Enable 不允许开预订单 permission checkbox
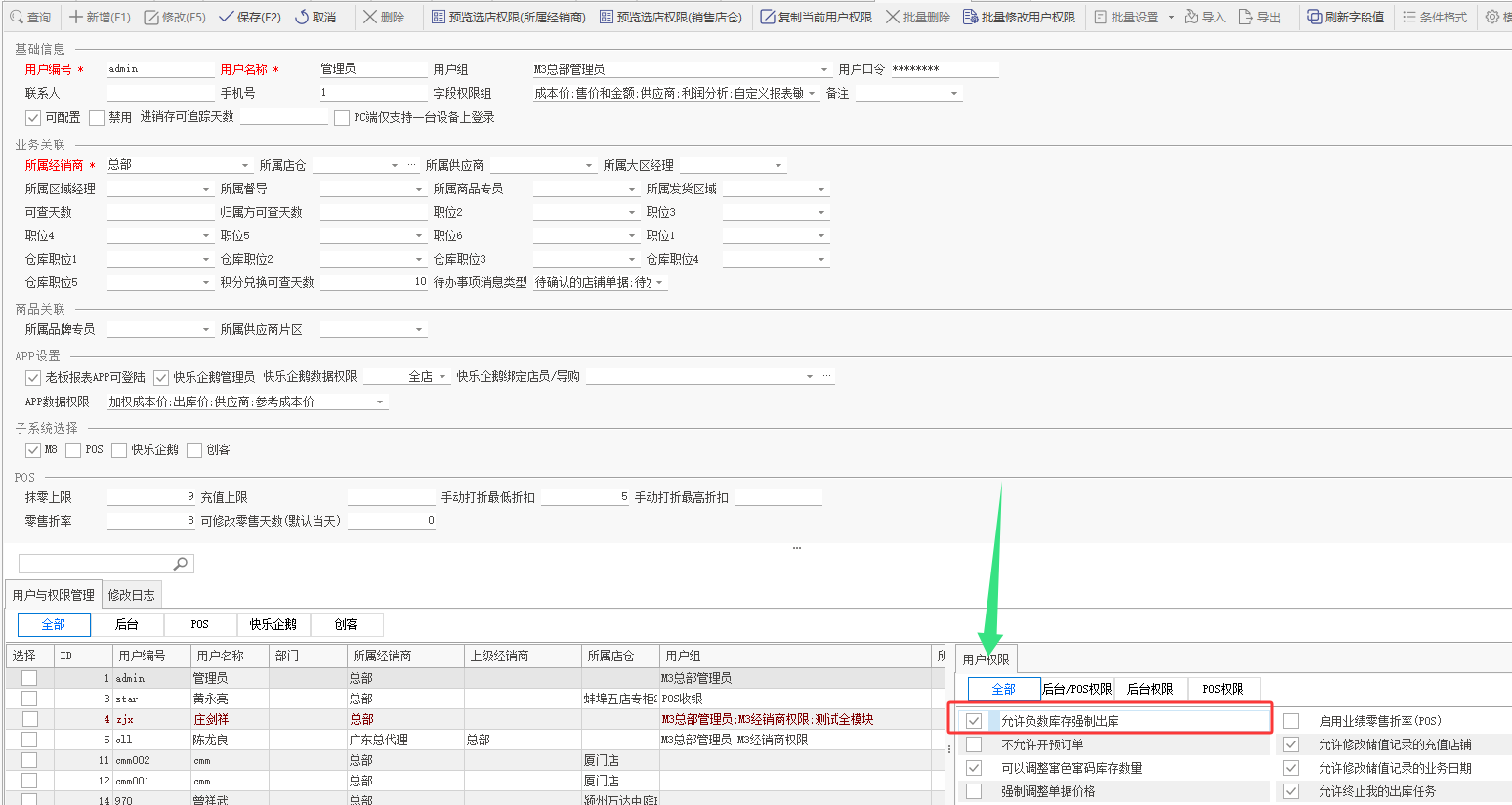The width and height of the screenshot is (1512, 805). click(x=974, y=744)
